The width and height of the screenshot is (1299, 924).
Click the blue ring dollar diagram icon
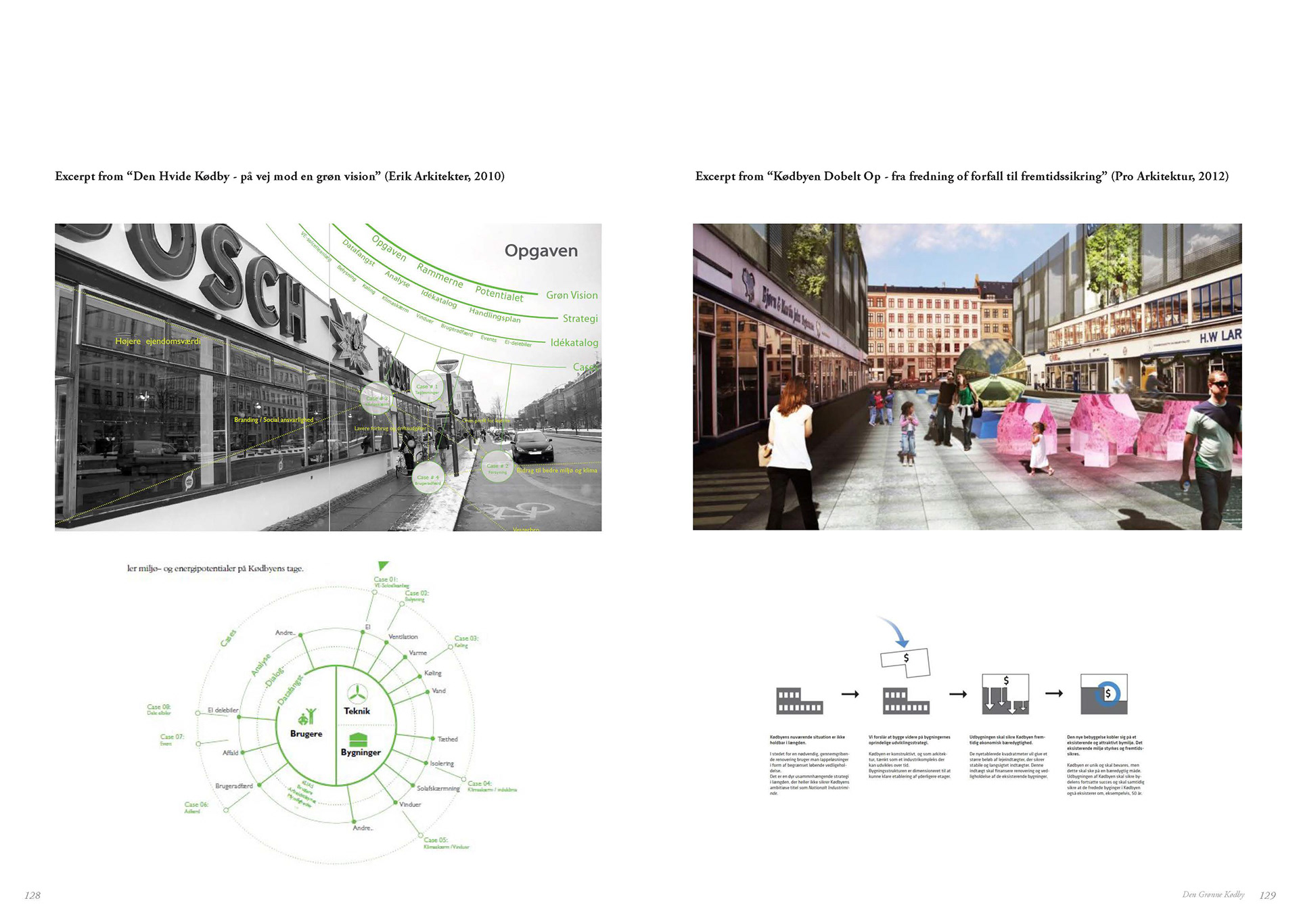pos(1104,694)
